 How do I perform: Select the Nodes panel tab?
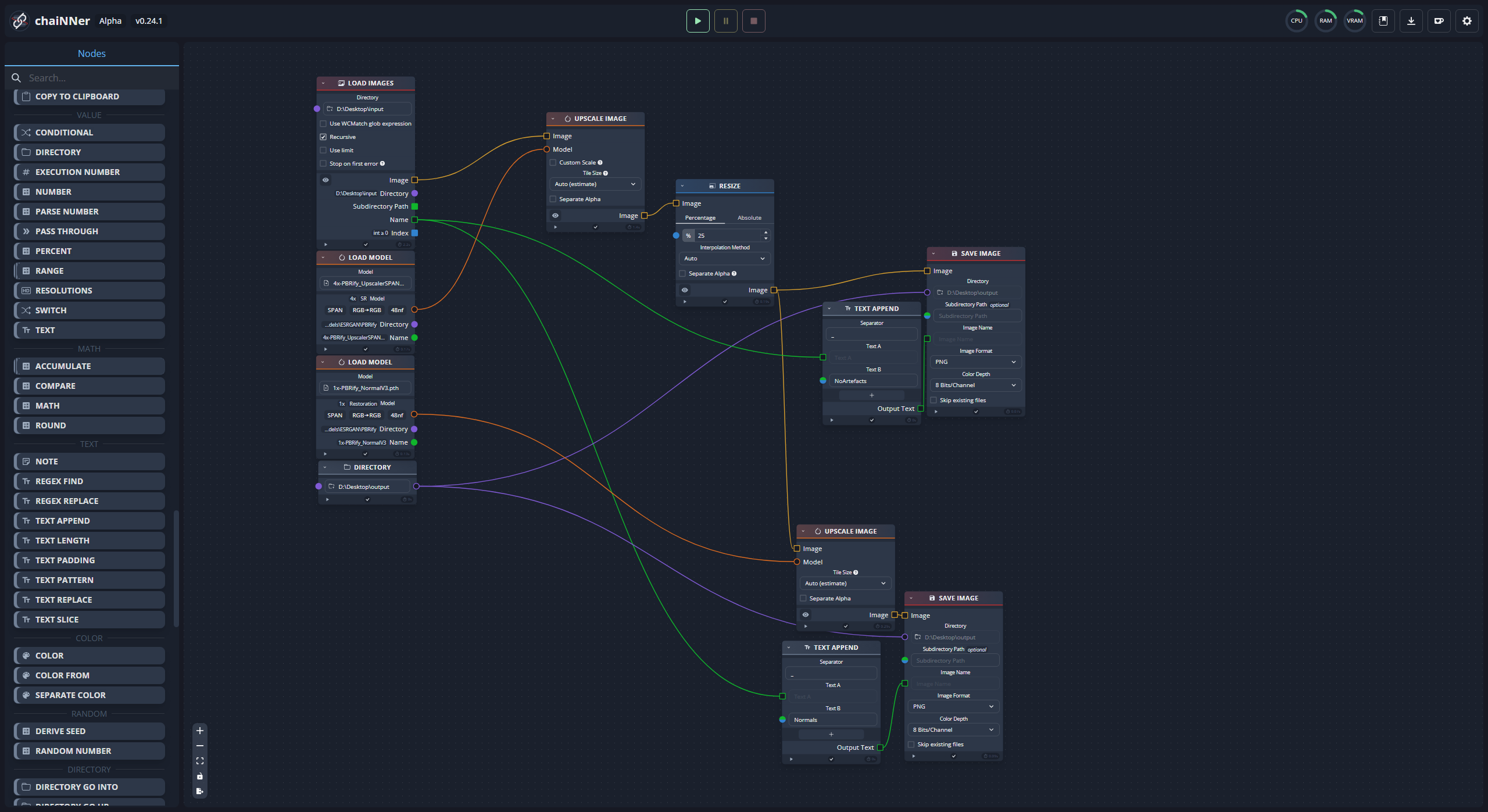tap(92, 53)
